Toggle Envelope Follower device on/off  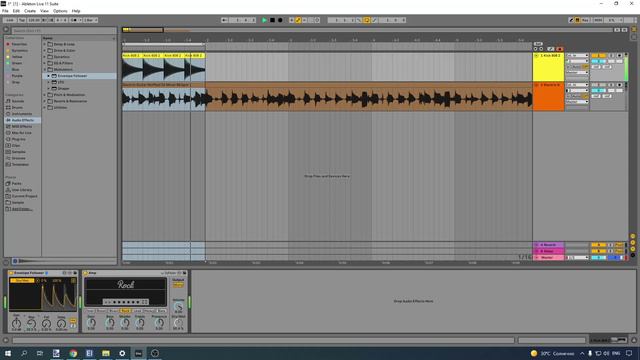[11, 273]
